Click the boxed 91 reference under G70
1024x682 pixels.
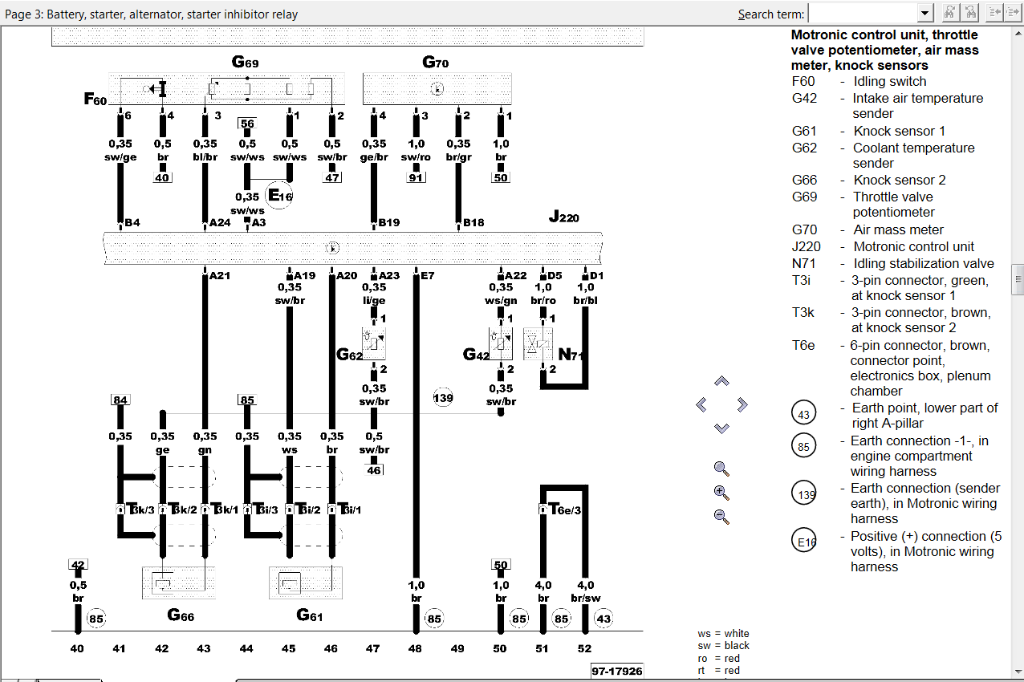click(415, 178)
